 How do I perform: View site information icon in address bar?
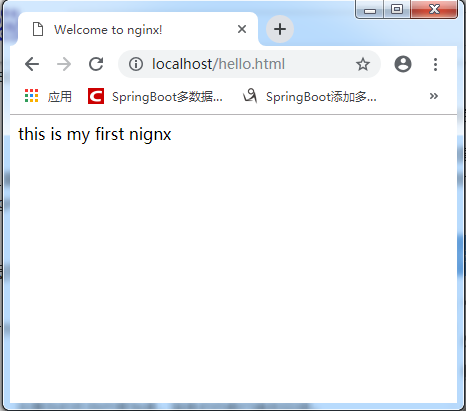136,64
